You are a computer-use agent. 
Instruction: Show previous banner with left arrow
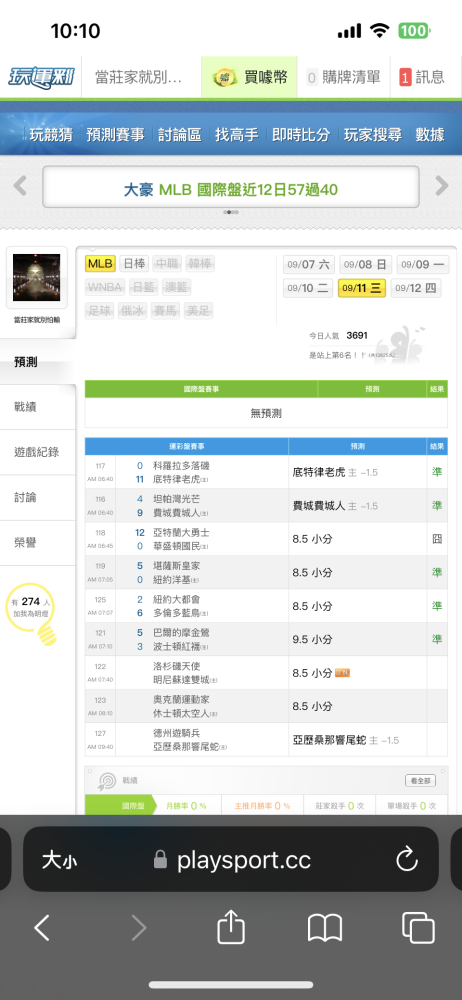tap(20, 186)
